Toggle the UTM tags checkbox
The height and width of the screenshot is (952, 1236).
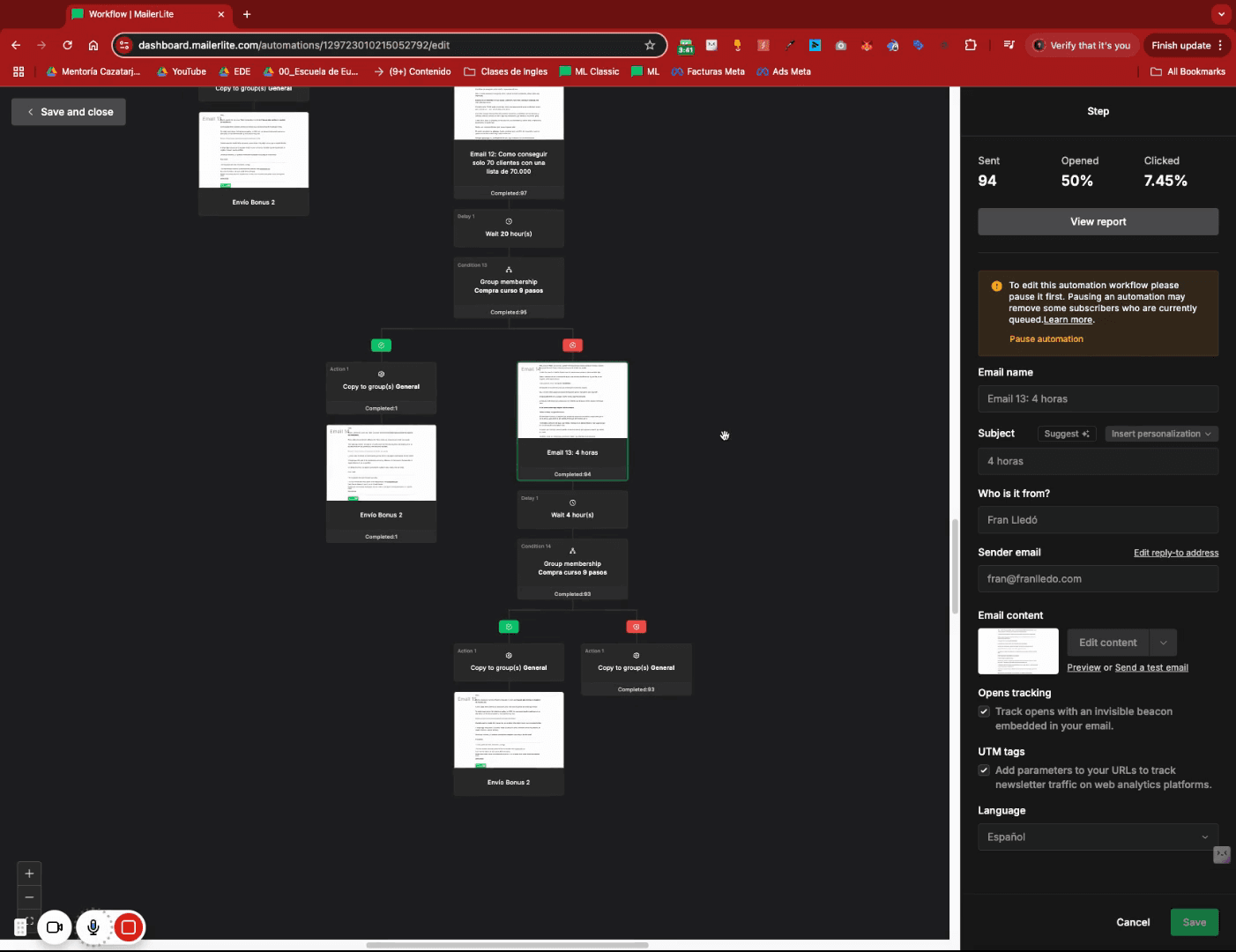pyautogui.click(x=984, y=770)
